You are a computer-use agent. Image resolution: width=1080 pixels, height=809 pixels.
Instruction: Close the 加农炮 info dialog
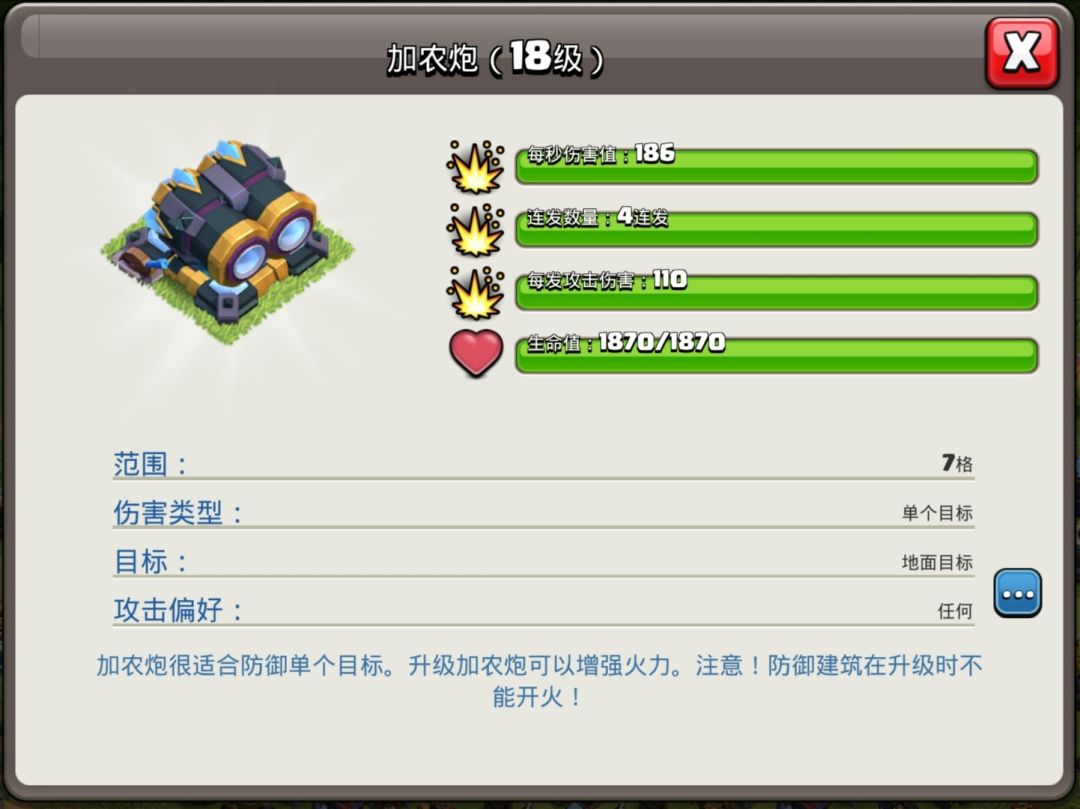(1021, 54)
